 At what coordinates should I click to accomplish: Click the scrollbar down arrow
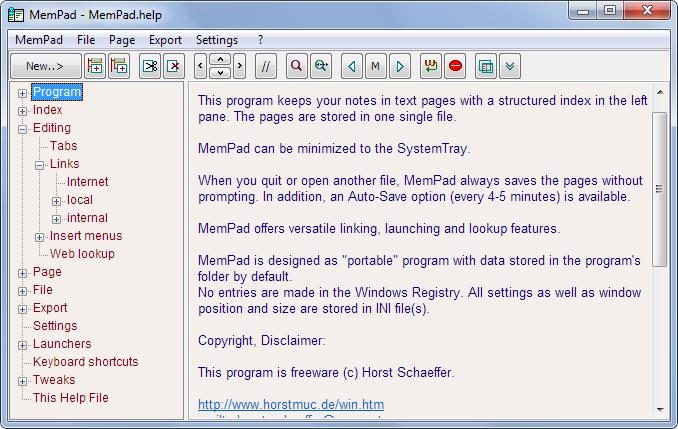click(x=660, y=409)
